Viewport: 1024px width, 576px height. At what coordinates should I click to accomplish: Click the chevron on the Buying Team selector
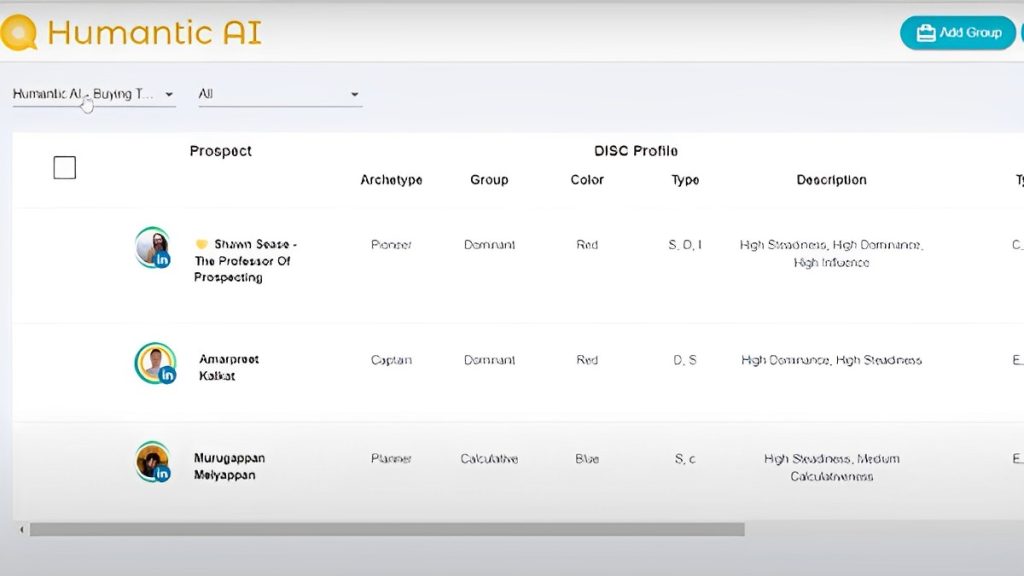point(169,93)
